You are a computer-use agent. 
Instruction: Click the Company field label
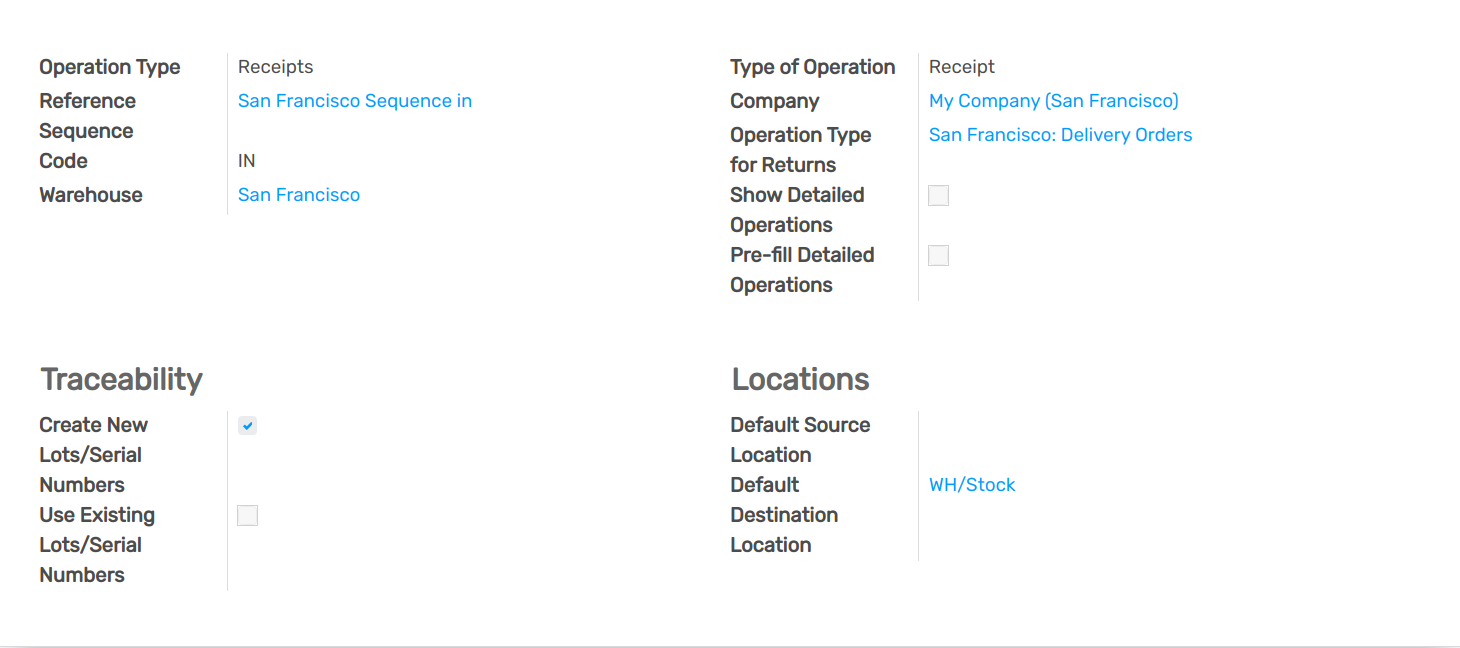click(774, 101)
